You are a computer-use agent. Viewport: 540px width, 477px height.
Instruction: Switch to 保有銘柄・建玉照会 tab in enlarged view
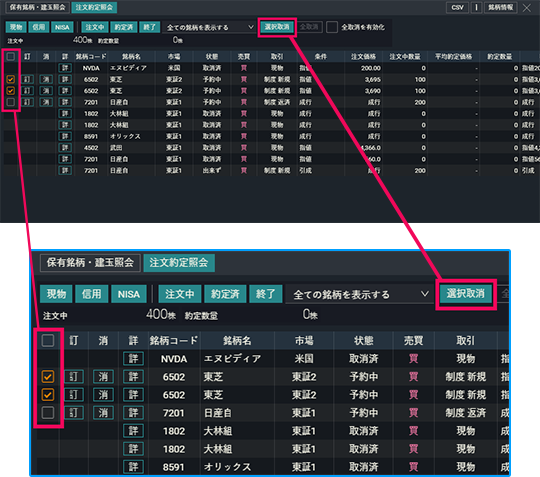click(x=90, y=263)
